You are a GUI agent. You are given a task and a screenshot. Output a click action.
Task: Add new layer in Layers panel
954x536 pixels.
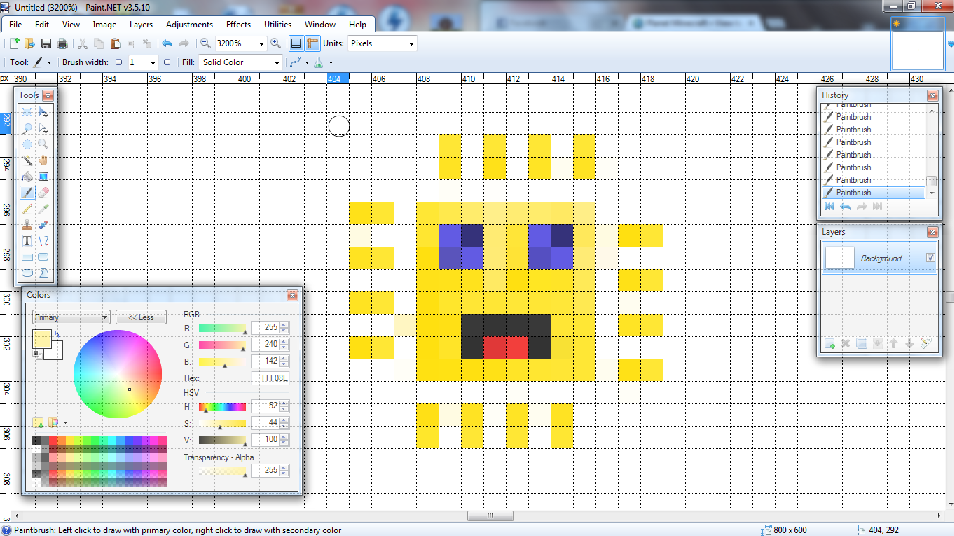click(829, 344)
